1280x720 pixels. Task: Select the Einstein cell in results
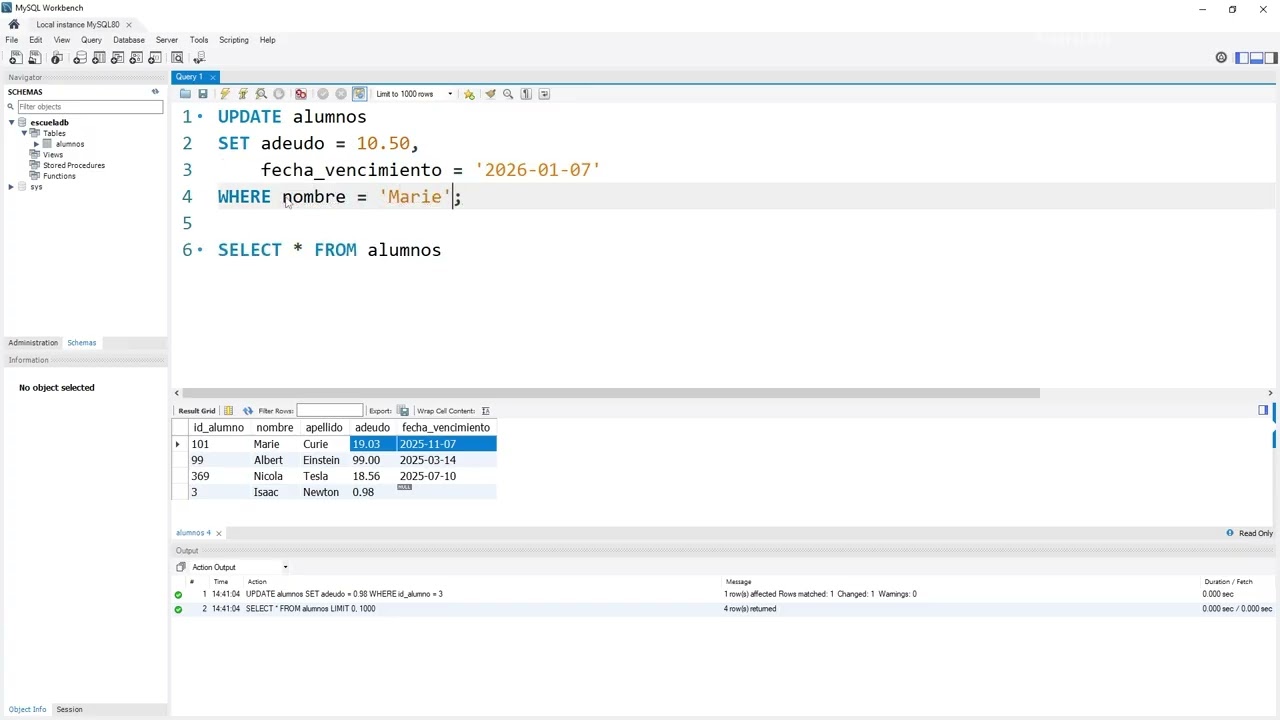tap(321, 460)
